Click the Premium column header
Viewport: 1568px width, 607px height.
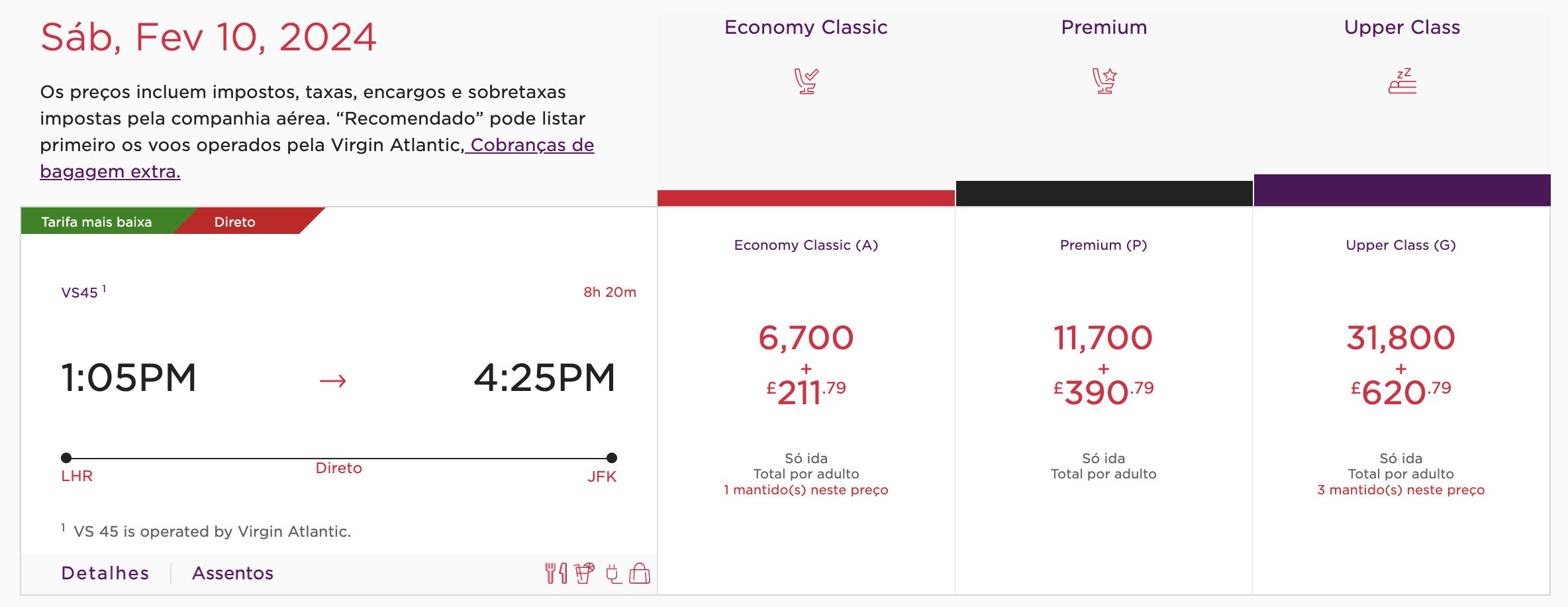point(1104,27)
